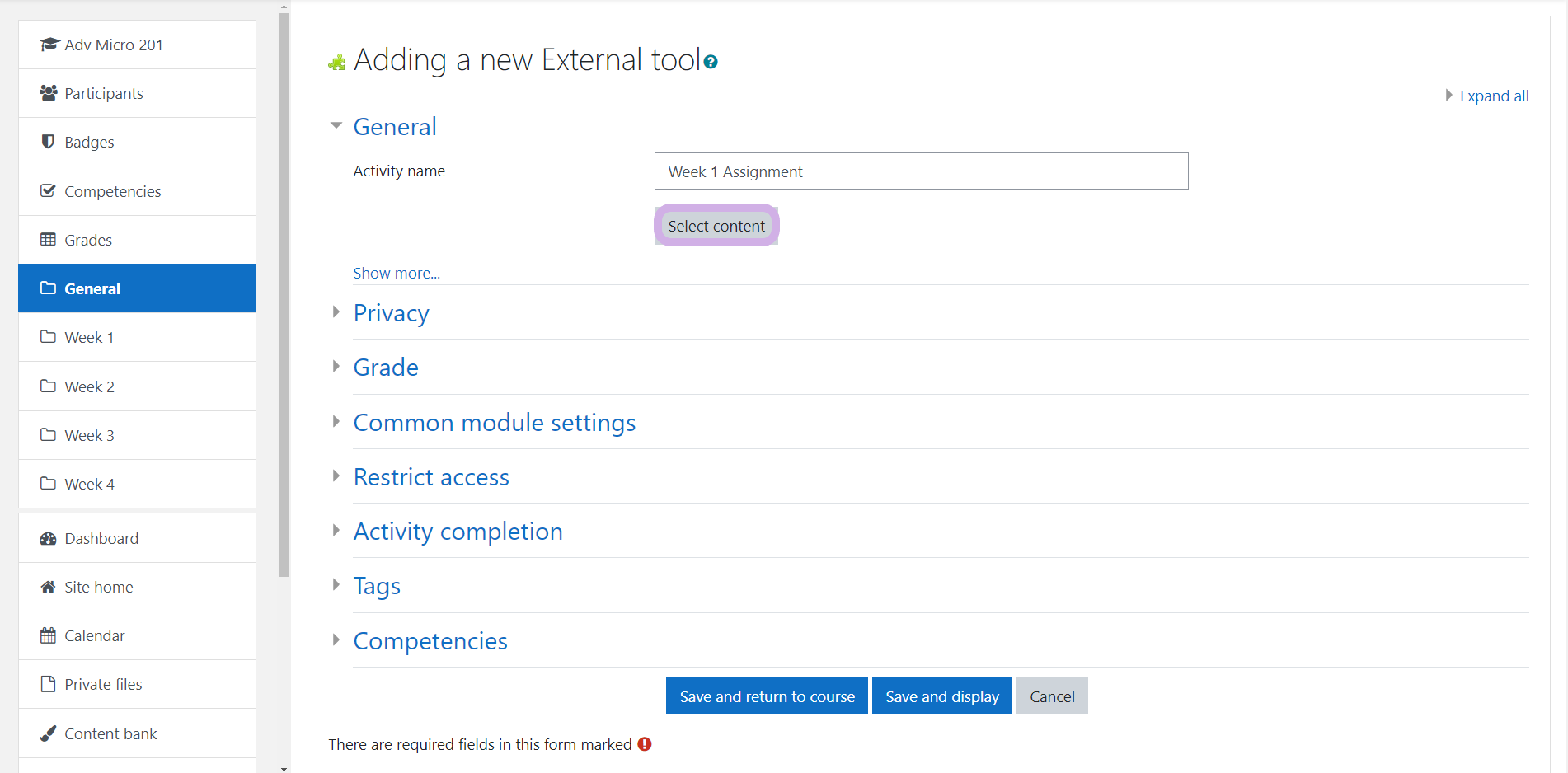Click the Show more... link
1568x773 pixels.
point(397,273)
